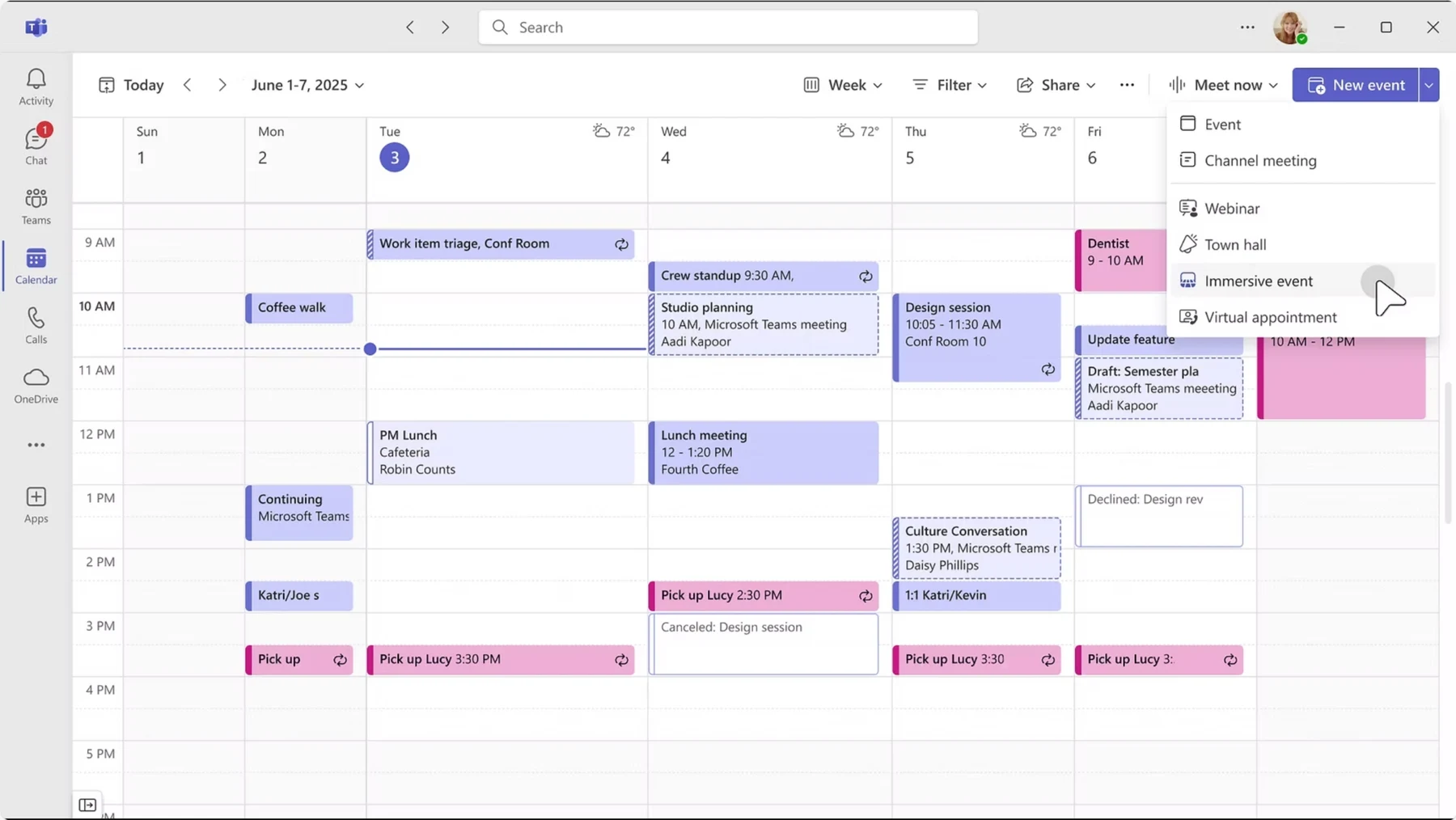Click the Search box
The width and height of the screenshot is (1456, 820).
(x=728, y=27)
